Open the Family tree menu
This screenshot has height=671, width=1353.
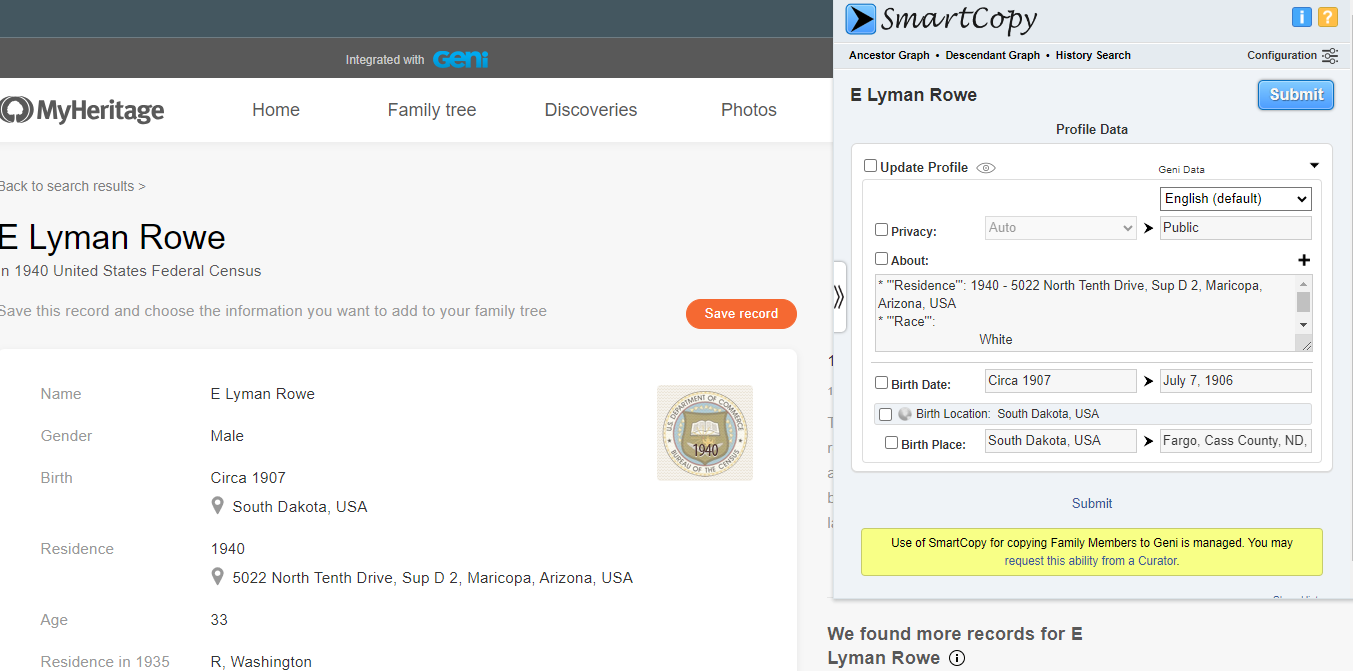pos(431,110)
